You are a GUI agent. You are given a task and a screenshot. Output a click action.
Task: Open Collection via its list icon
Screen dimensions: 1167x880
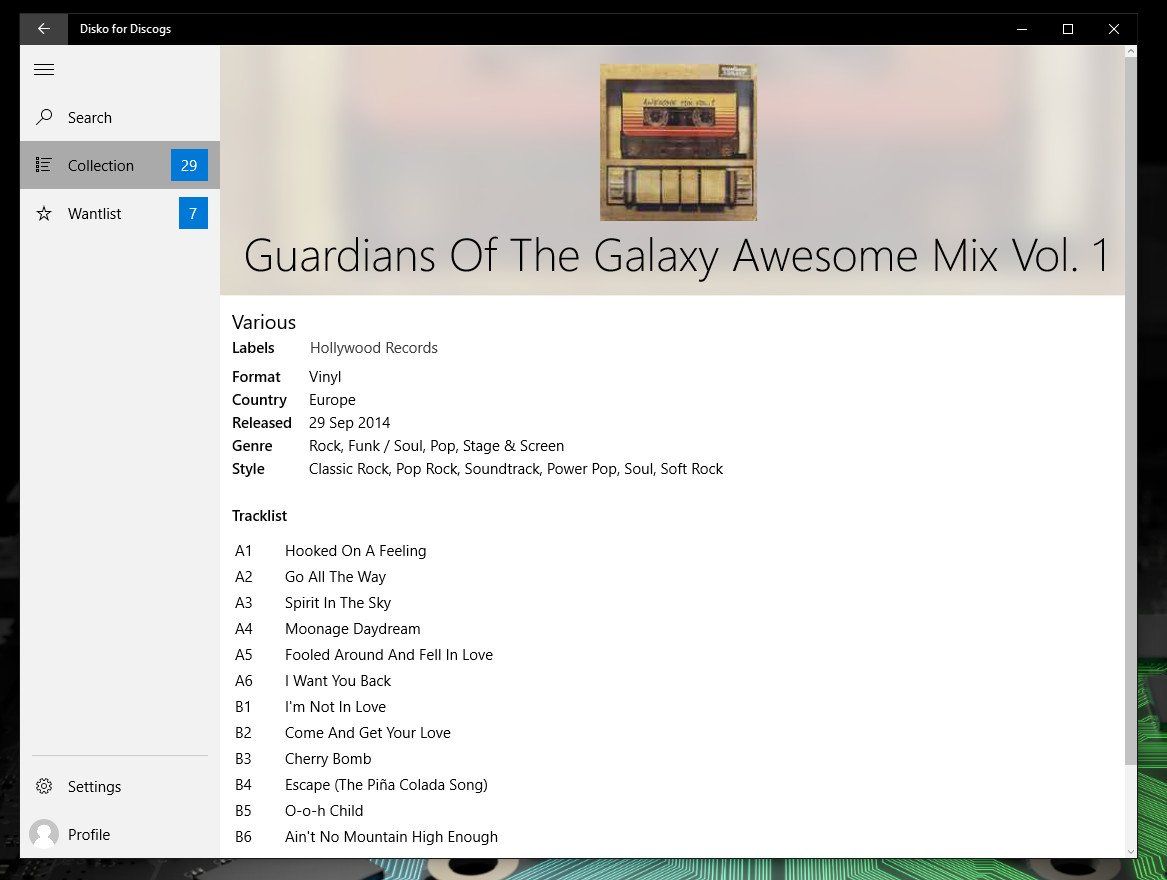[44, 165]
